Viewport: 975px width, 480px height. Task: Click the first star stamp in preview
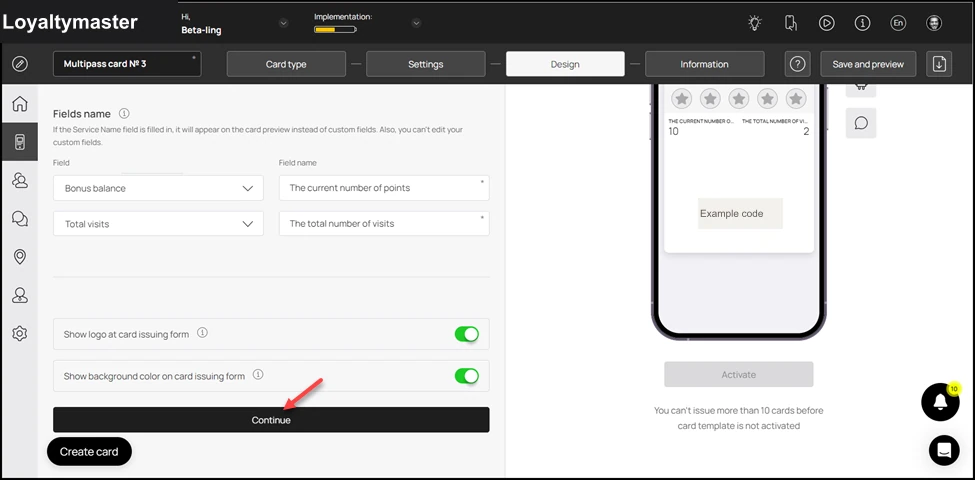(x=682, y=98)
